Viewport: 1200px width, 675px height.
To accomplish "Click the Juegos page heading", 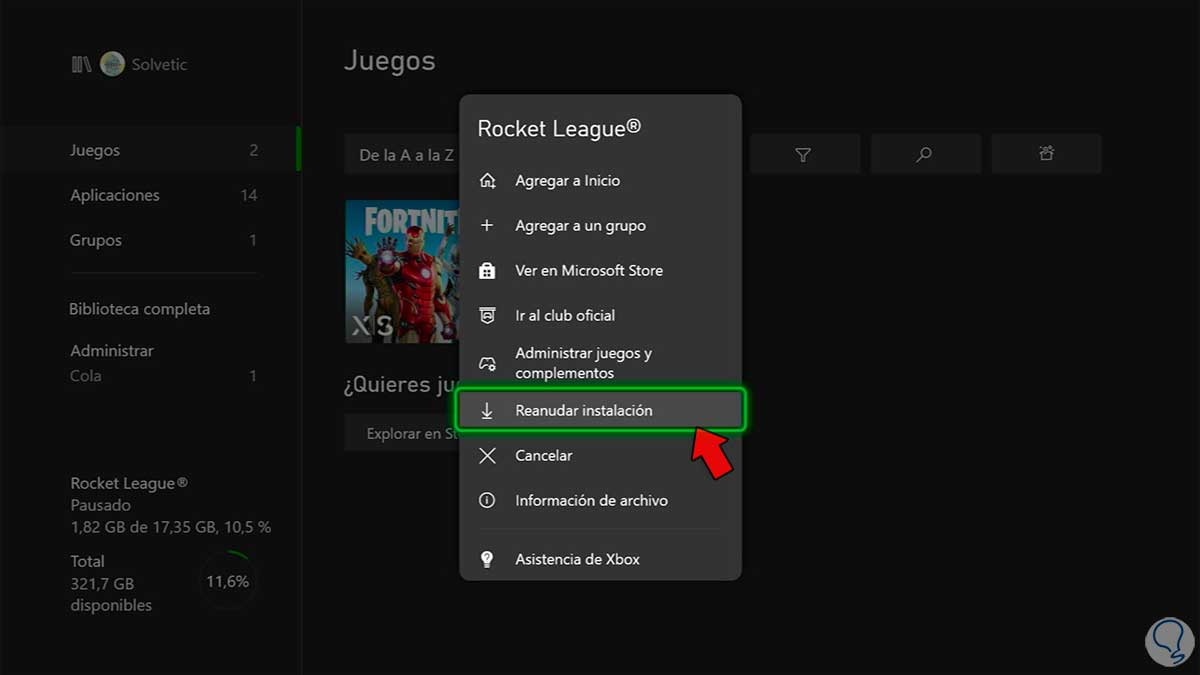I will tap(390, 62).
